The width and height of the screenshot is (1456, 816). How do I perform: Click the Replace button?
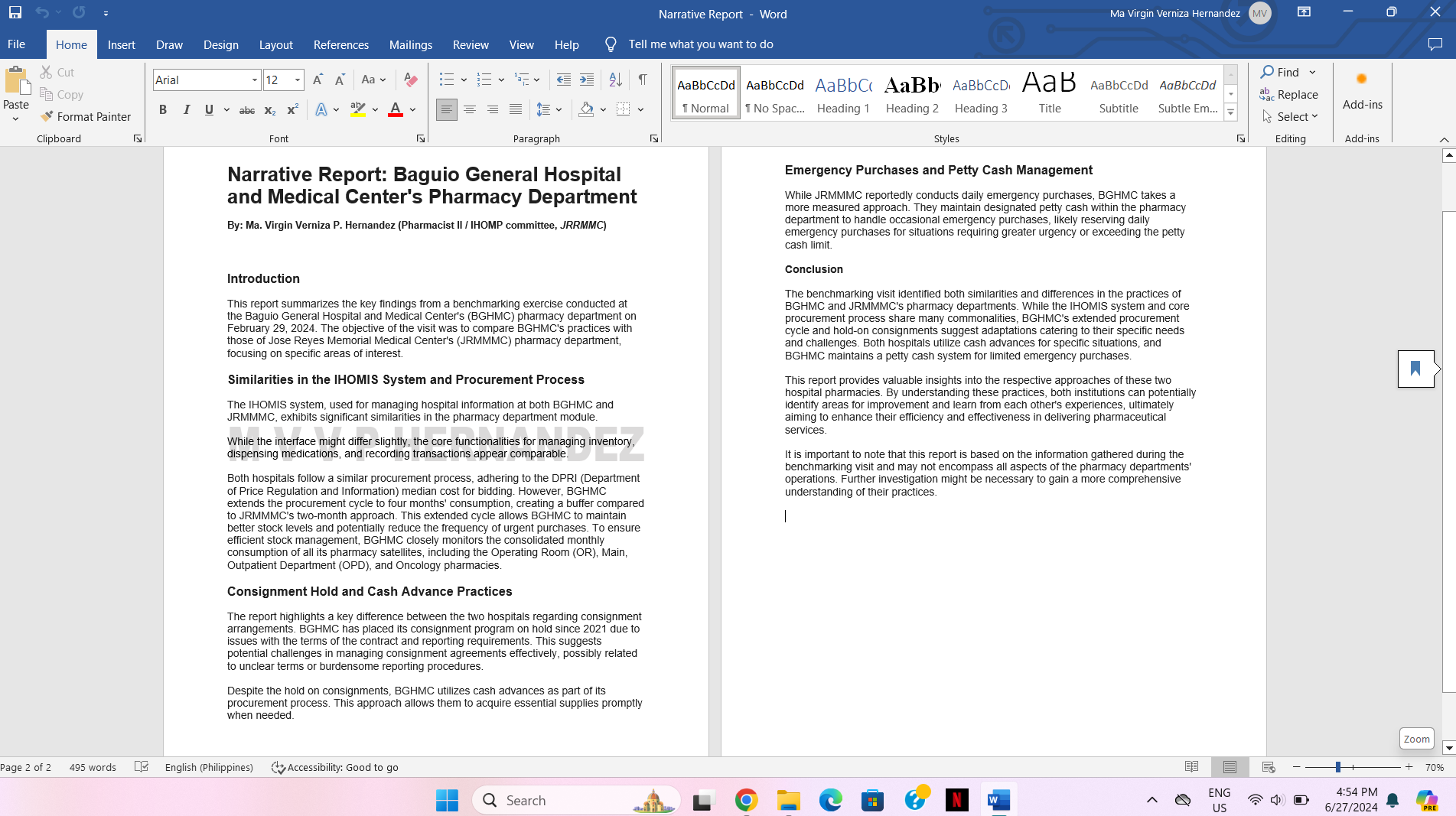coord(1289,94)
